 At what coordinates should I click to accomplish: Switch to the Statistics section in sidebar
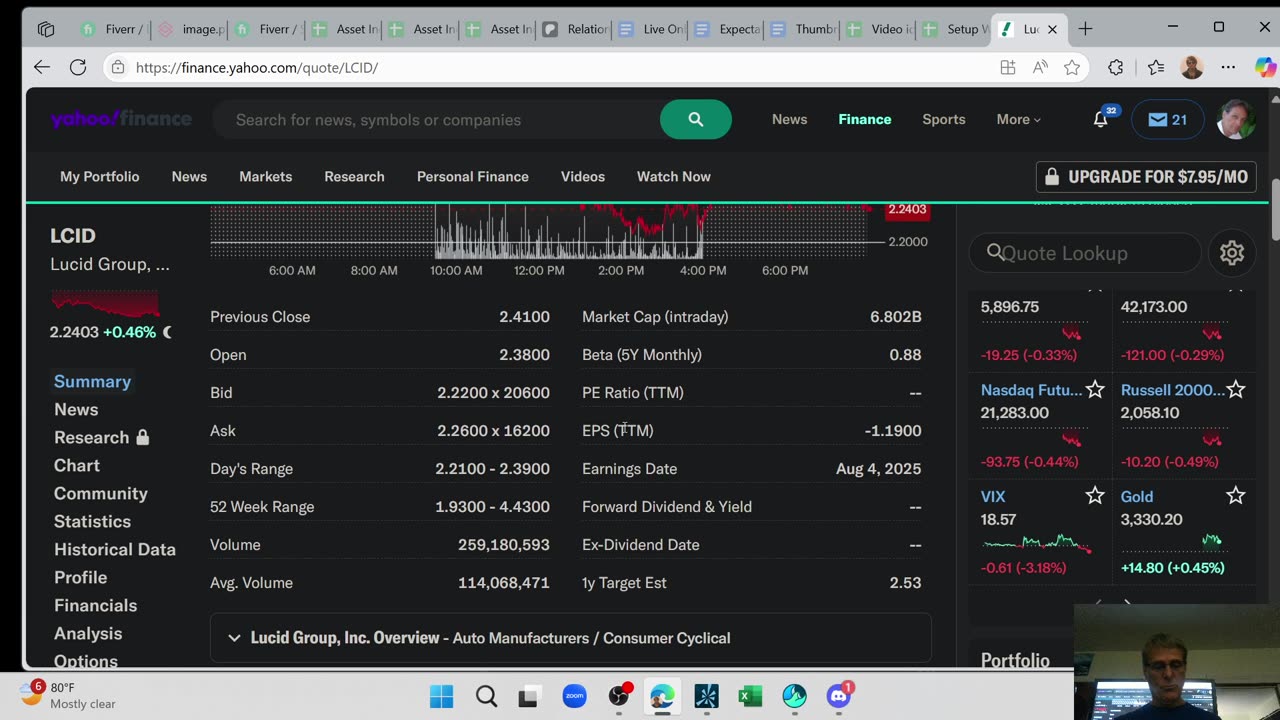[92, 521]
